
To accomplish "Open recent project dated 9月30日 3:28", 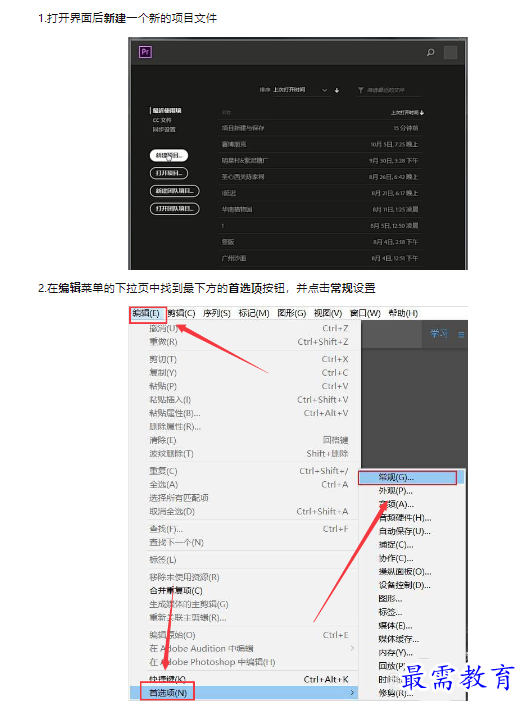I will click(320, 161).
